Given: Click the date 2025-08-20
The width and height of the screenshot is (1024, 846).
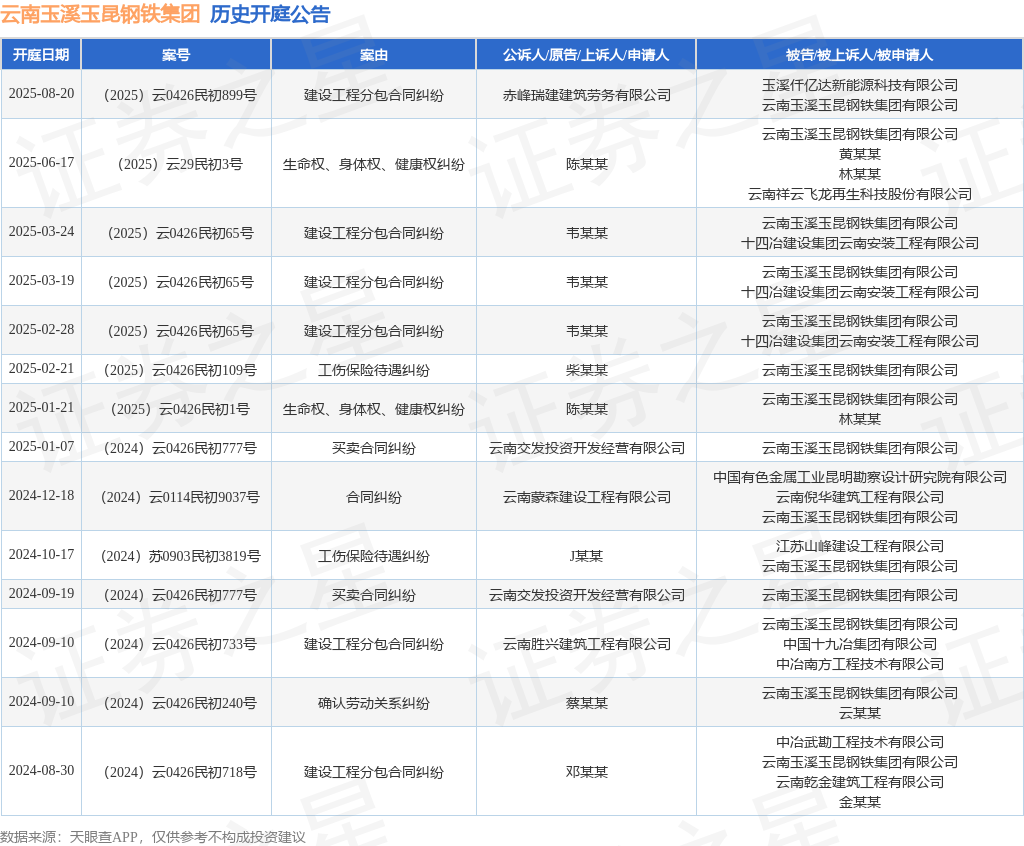Looking at the screenshot, I should click(x=41, y=93).
